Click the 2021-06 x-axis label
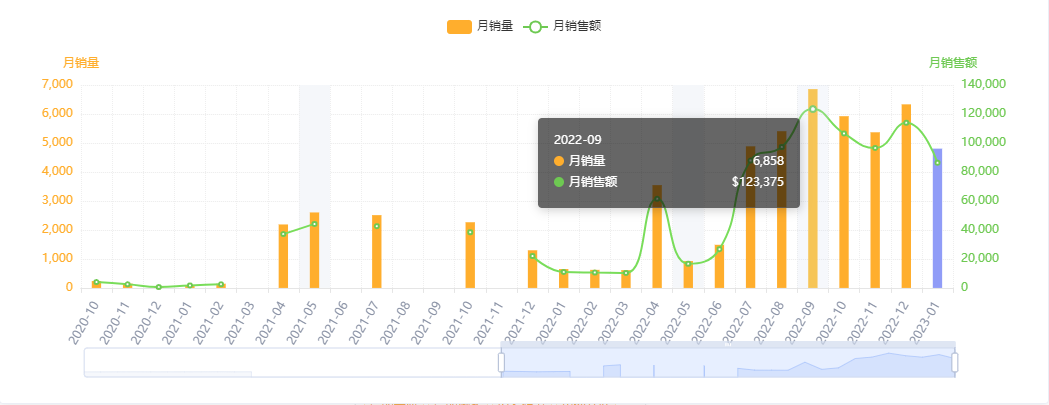The height and width of the screenshot is (405, 1049). pyautogui.click(x=333, y=322)
